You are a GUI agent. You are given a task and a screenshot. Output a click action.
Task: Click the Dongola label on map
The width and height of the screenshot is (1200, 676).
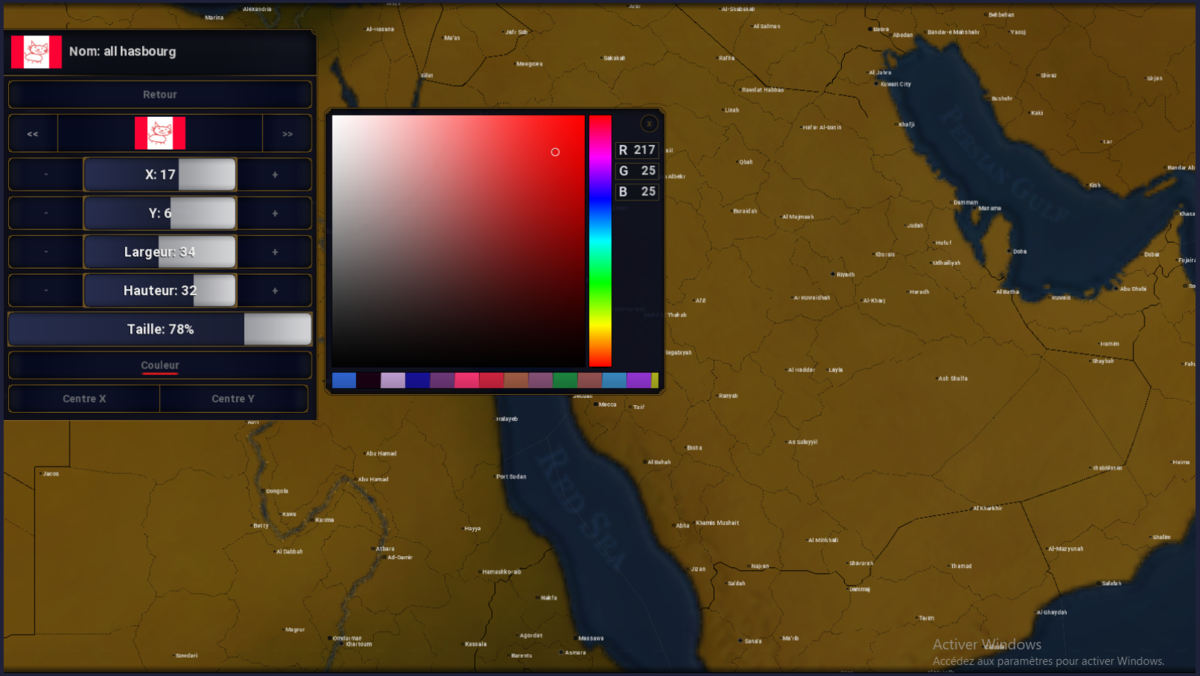pyautogui.click(x=277, y=491)
